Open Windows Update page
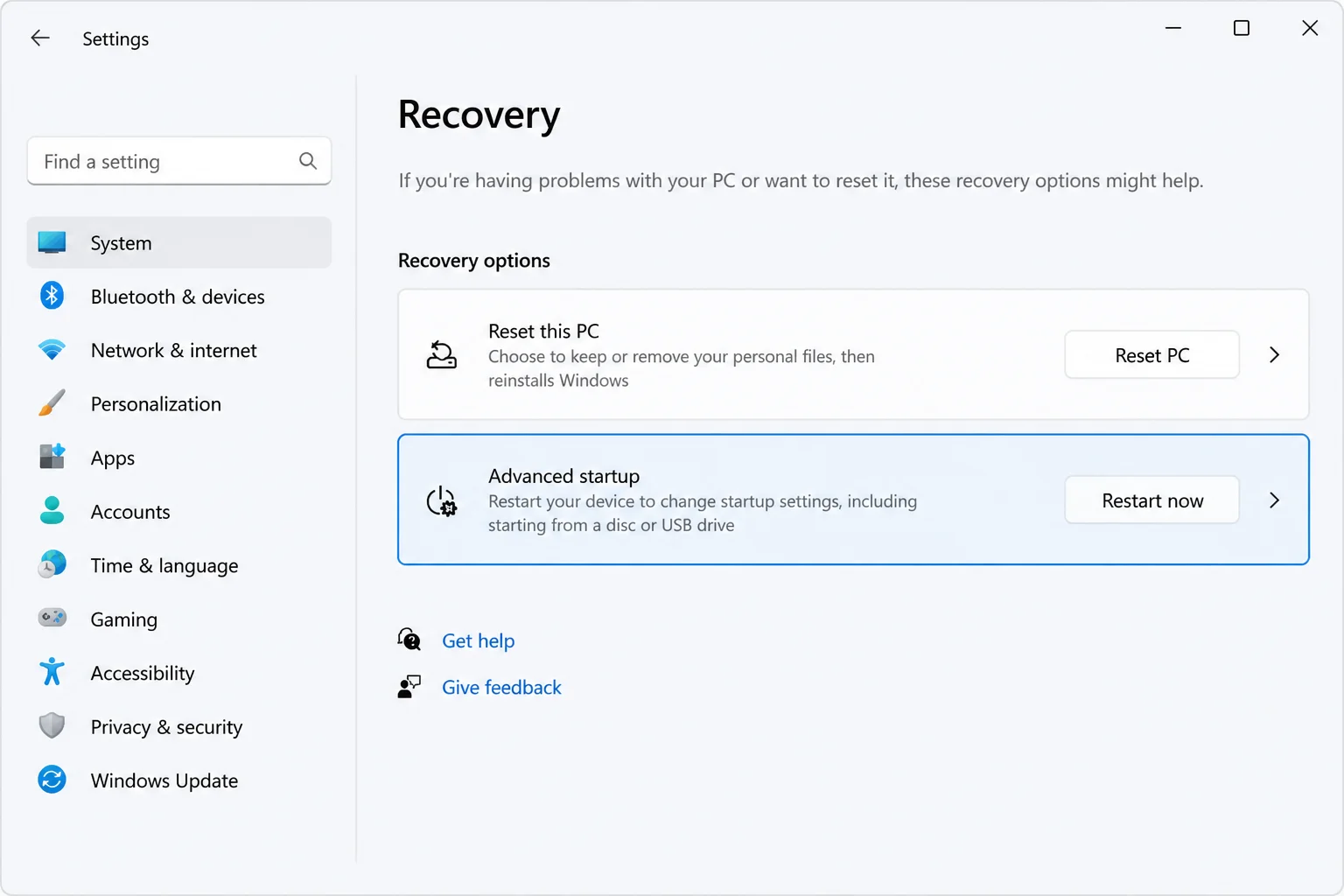The image size is (1344, 896). [179, 780]
